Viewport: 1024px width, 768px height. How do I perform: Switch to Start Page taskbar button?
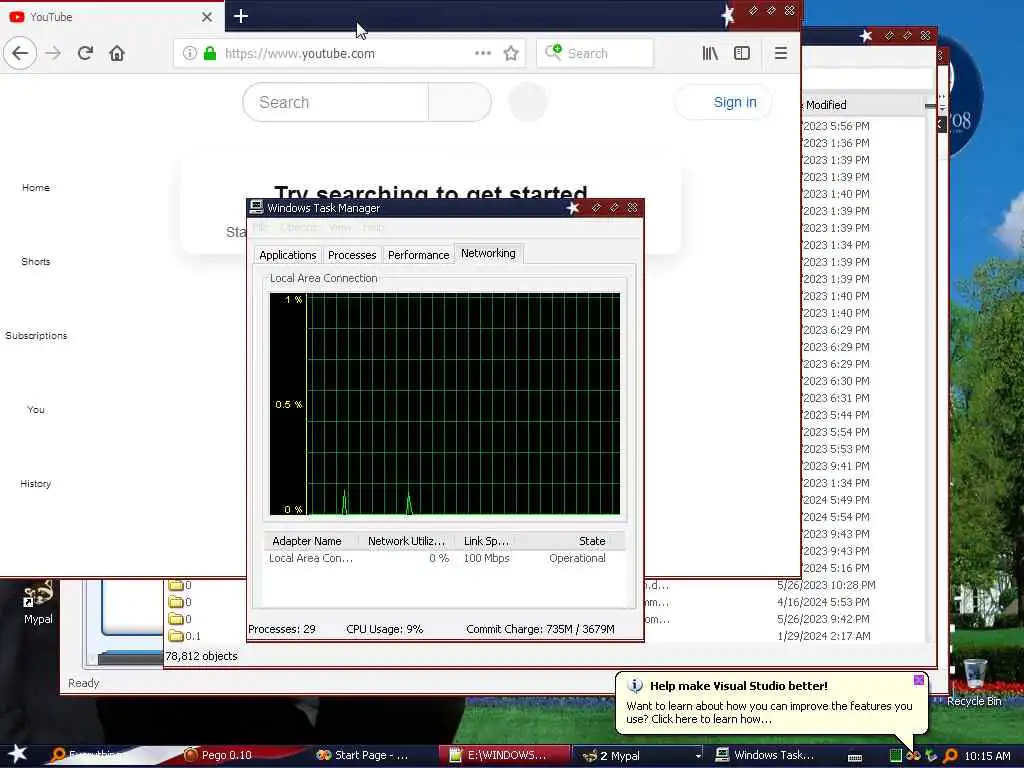coord(371,755)
